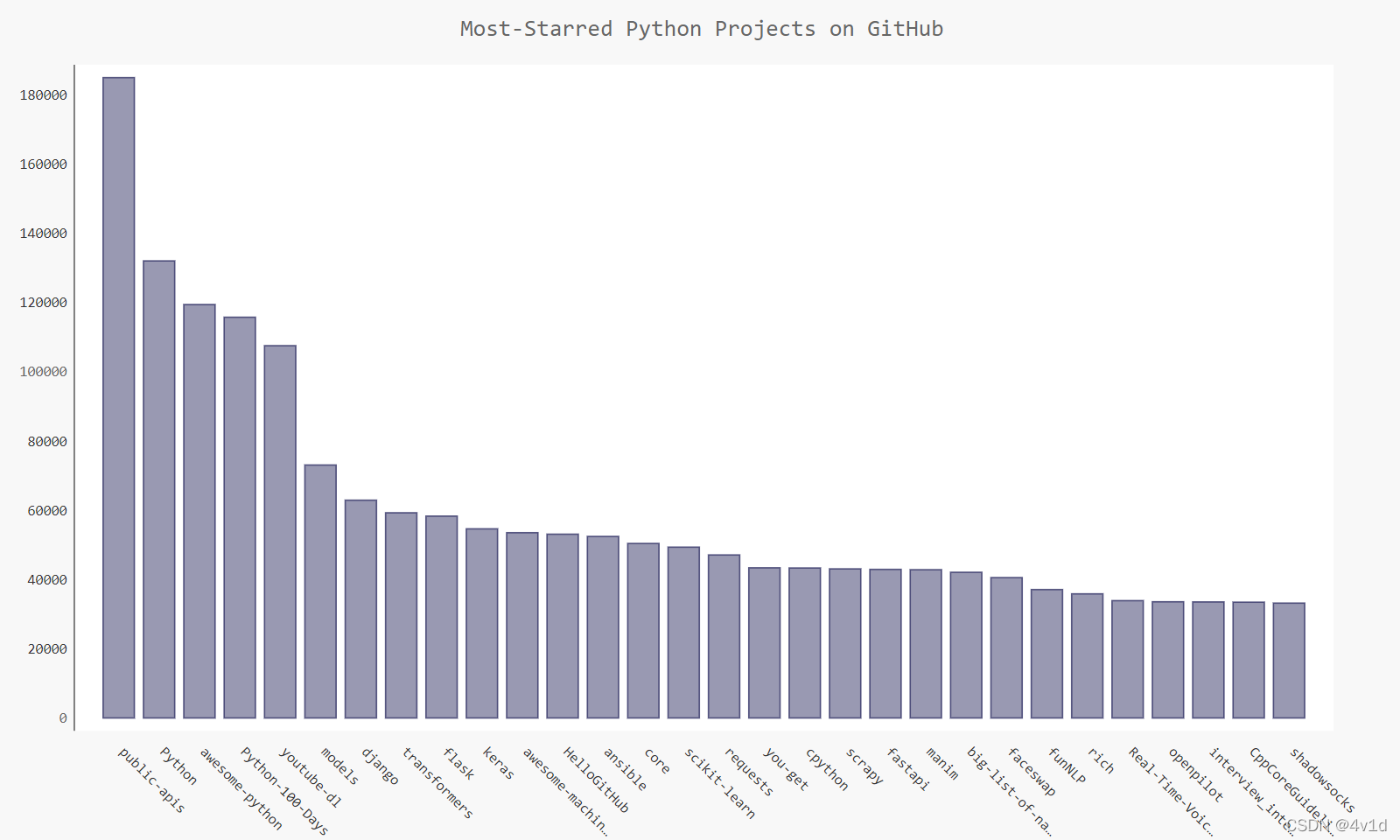Click the Python bar in the chart
Viewport: 1400px width, 840px height.
(159, 489)
